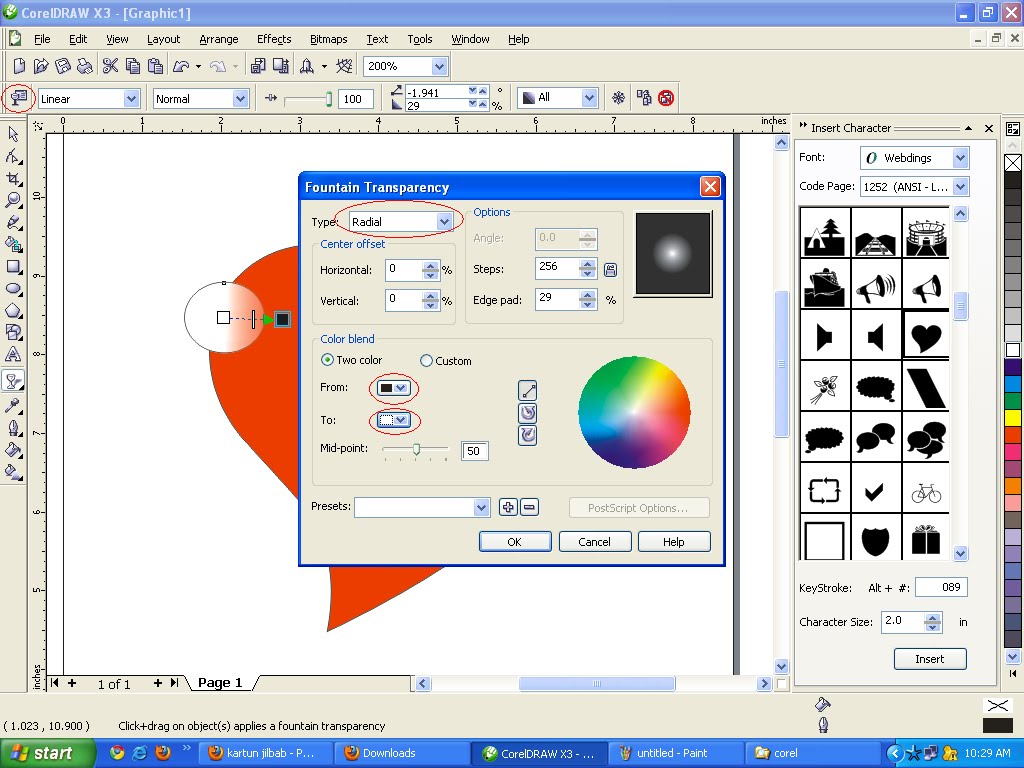1024x768 pixels.
Task: Select the Ellipse tool in toolbox
Action: click(x=13, y=289)
